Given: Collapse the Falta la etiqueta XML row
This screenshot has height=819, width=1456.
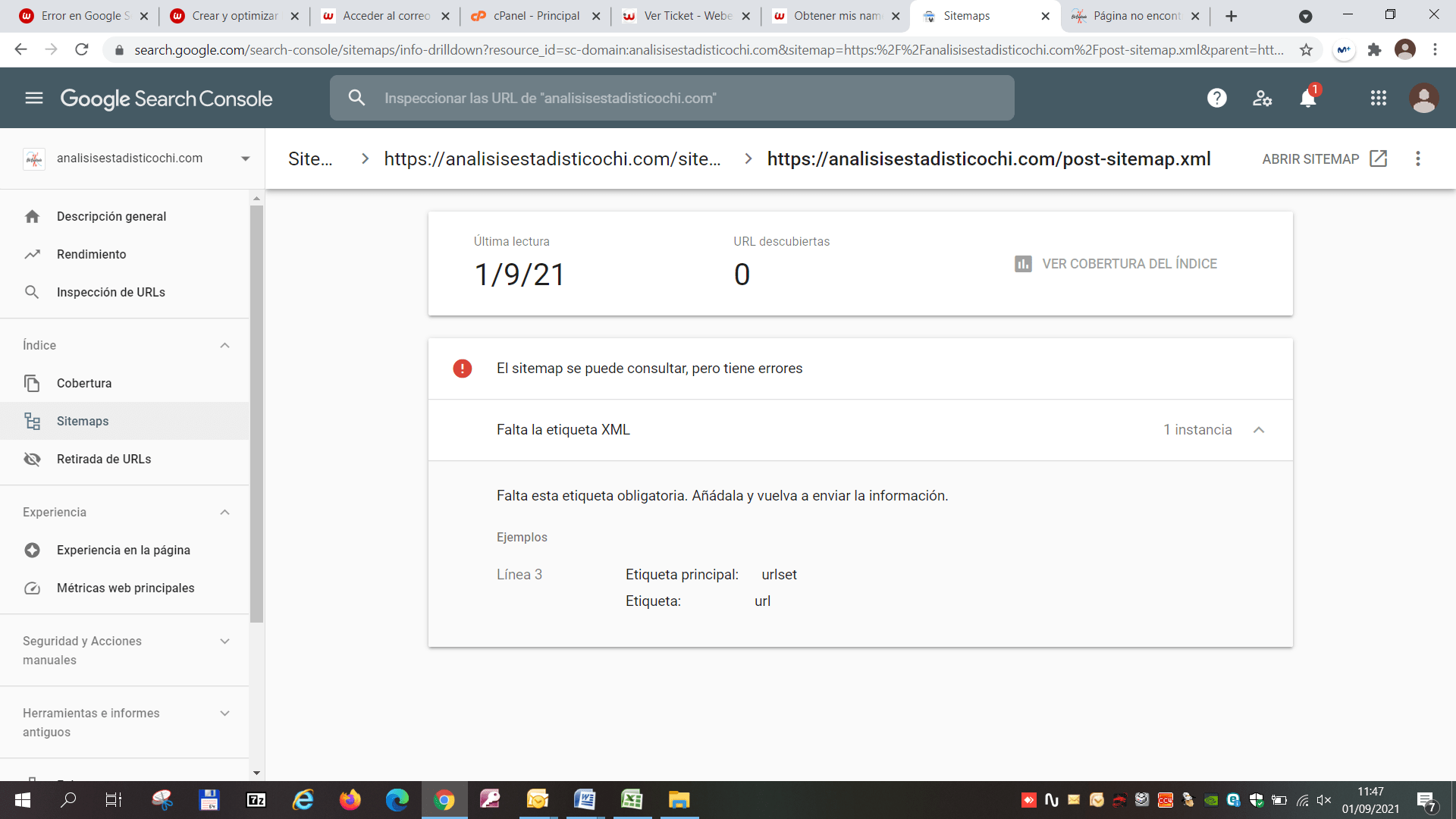Looking at the screenshot, I should click(1259, 430).
